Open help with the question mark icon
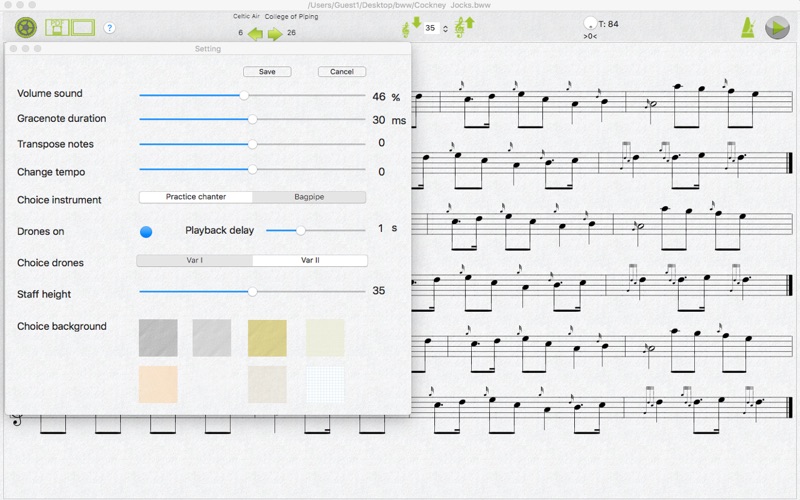The height and width of the screenshot is (500, 800). [x=109, y=28]
